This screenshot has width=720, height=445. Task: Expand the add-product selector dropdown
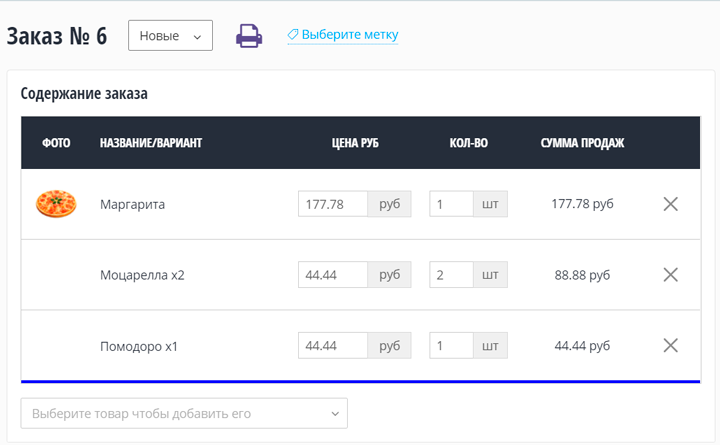(x=184, y=413)
